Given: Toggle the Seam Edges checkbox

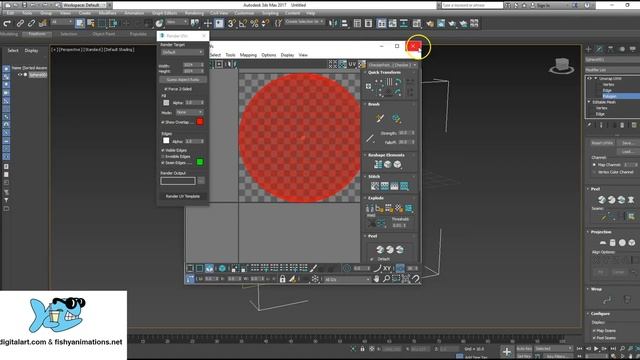Looking at the screenshot, I should pos(163,162).
